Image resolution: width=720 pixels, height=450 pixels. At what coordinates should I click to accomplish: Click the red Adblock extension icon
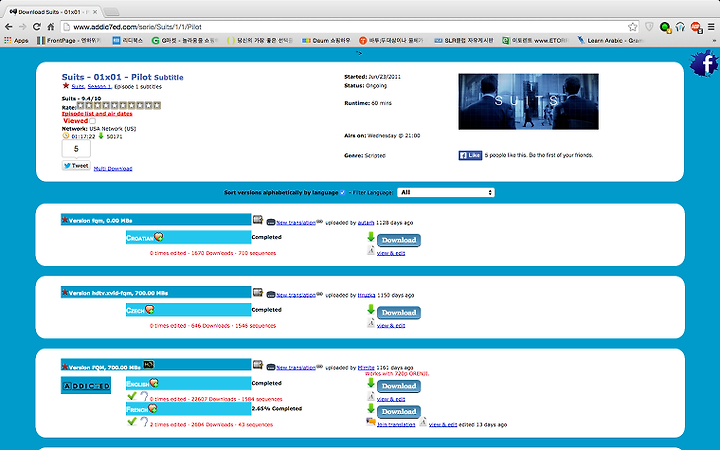click(x=696, y=27)
